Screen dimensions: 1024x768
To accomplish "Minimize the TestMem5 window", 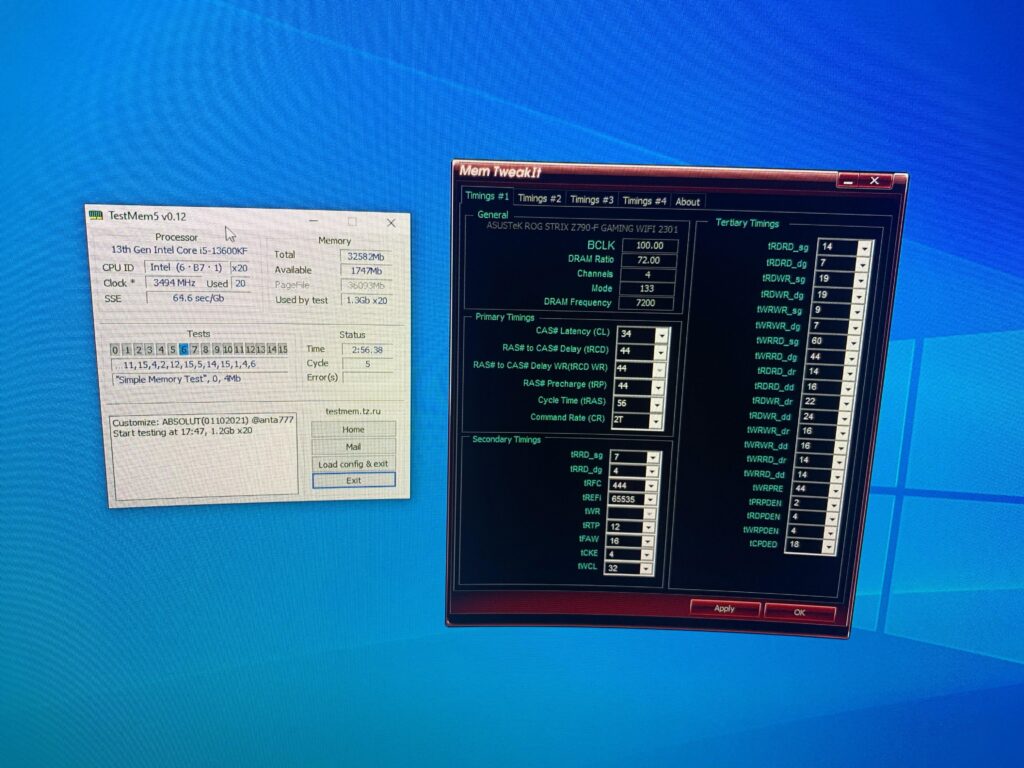I will 313,221.
